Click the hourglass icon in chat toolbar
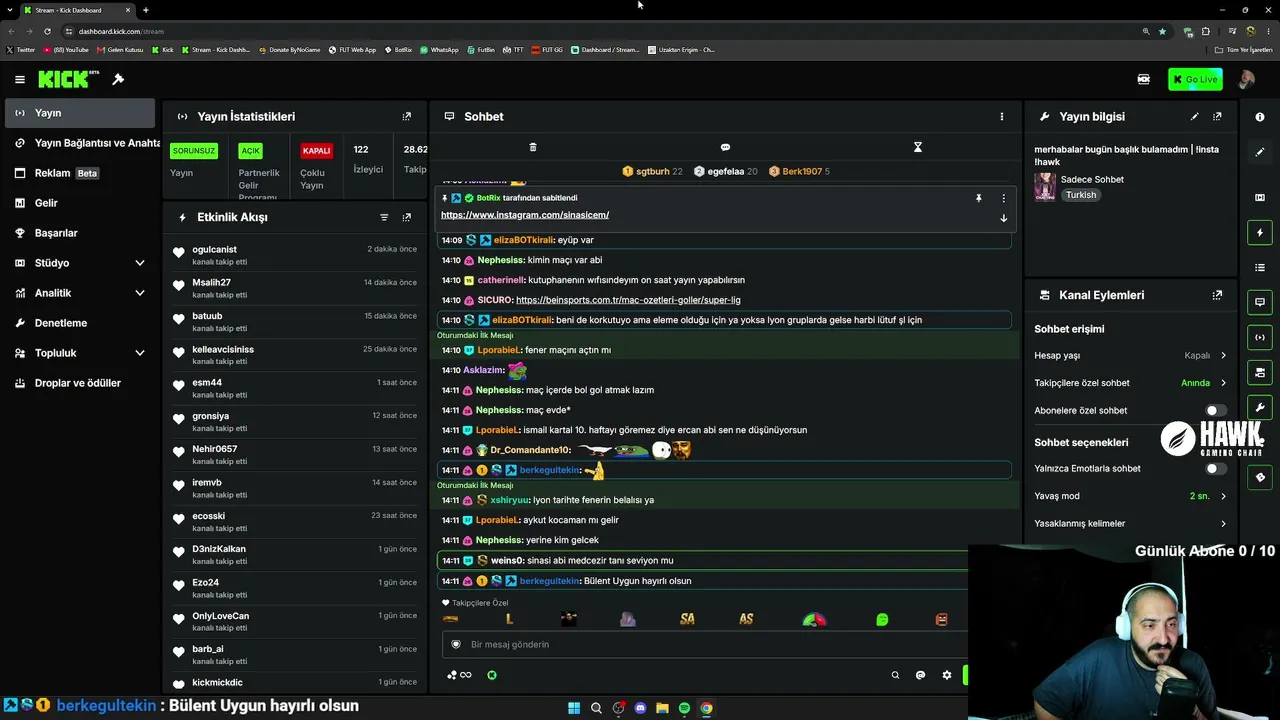1280x720 pixels. 917,147
